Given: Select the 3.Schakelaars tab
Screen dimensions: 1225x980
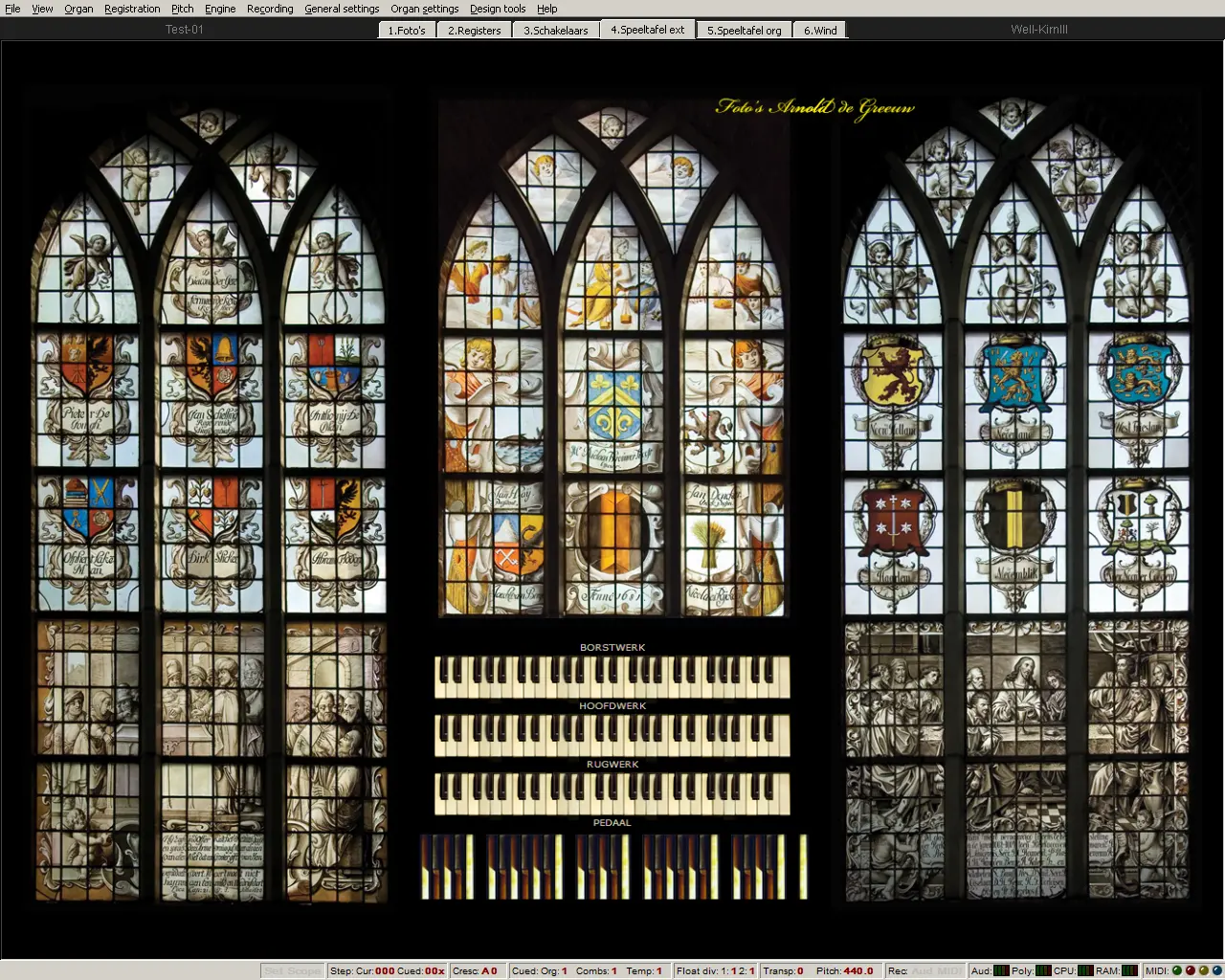Looking at the screenshot, I should click(x=555, y=30).
